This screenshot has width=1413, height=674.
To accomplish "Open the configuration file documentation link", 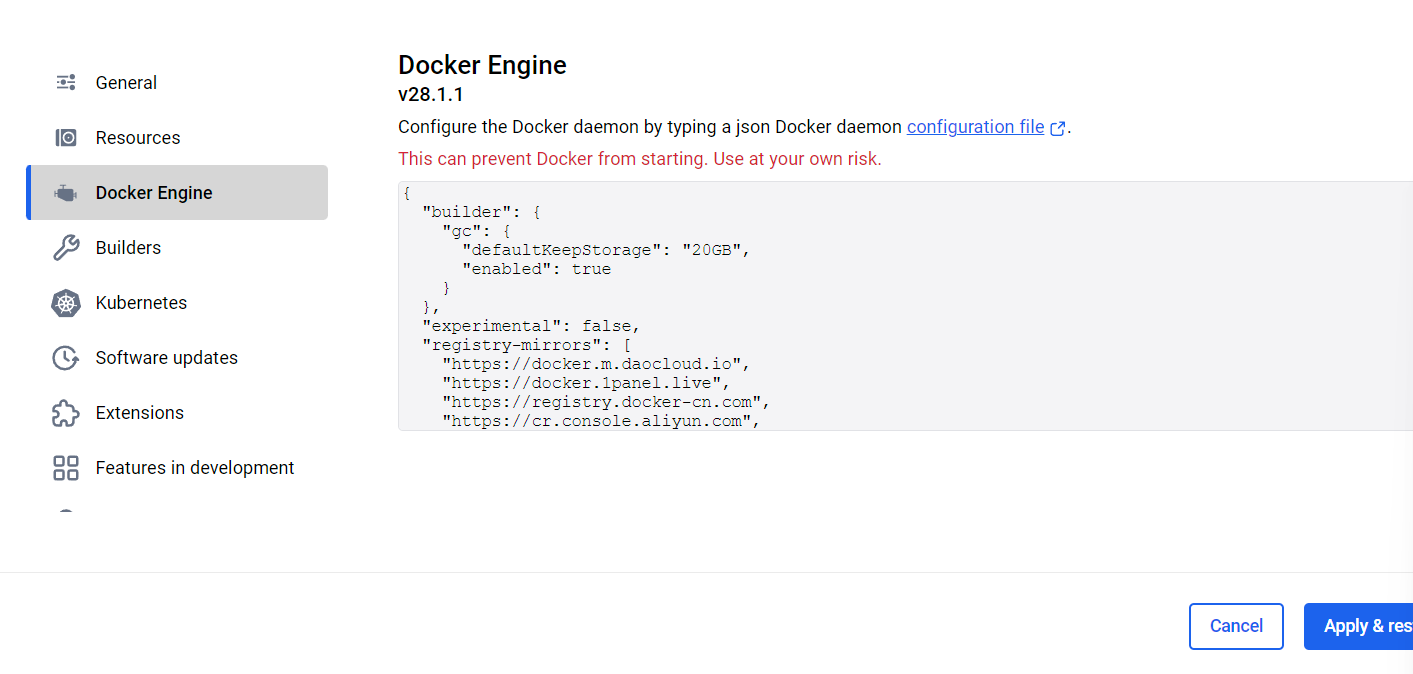I will click(x=974, y=127).
